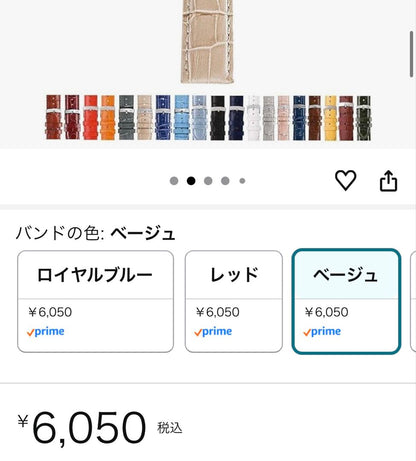Screen dimensions: 416x461
Task: Select the ベージュ band color option
Action: click(346, 301)
